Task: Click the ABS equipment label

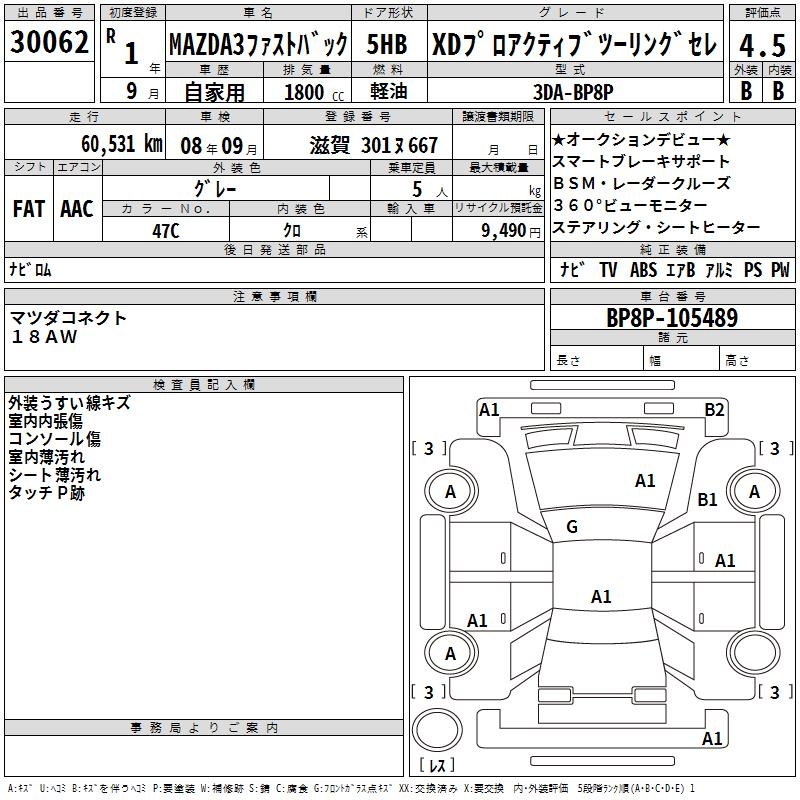Action: coord(643,269)
